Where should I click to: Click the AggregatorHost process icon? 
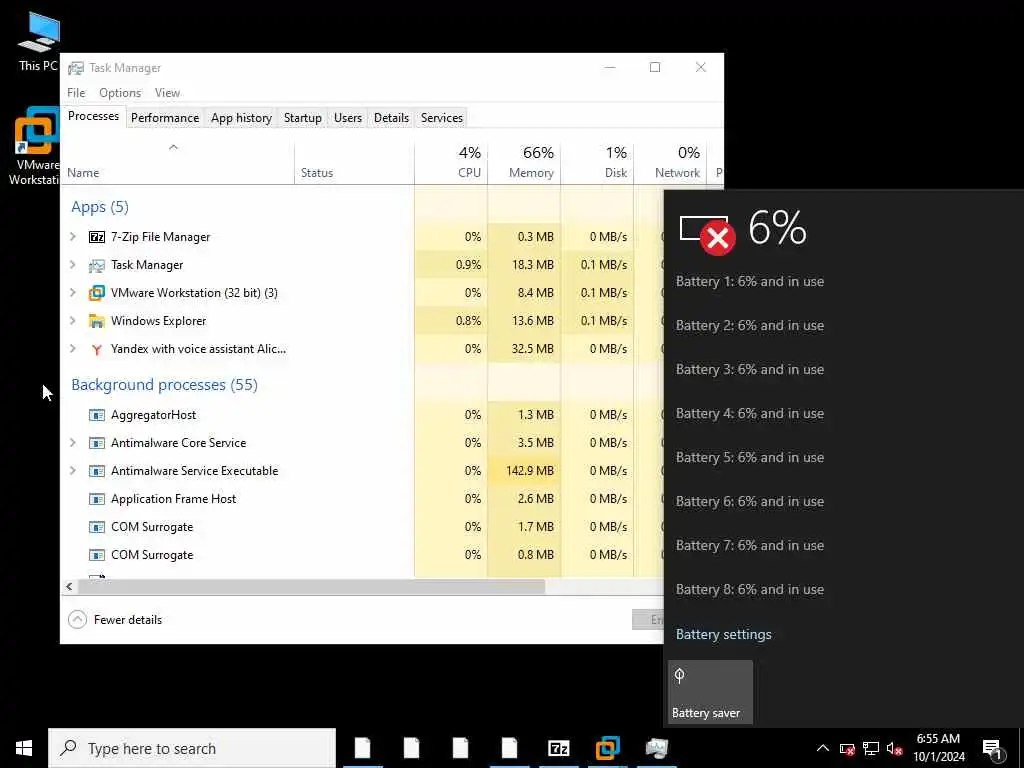(x=97, y=415)
